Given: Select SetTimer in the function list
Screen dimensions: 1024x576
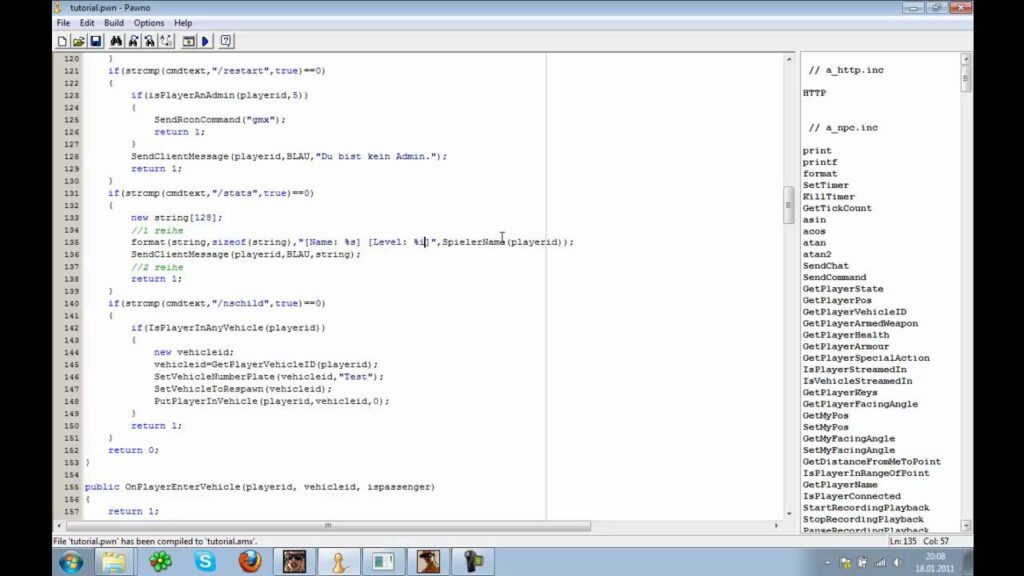Looking at the screenshot, I should (x=825, y=185).
